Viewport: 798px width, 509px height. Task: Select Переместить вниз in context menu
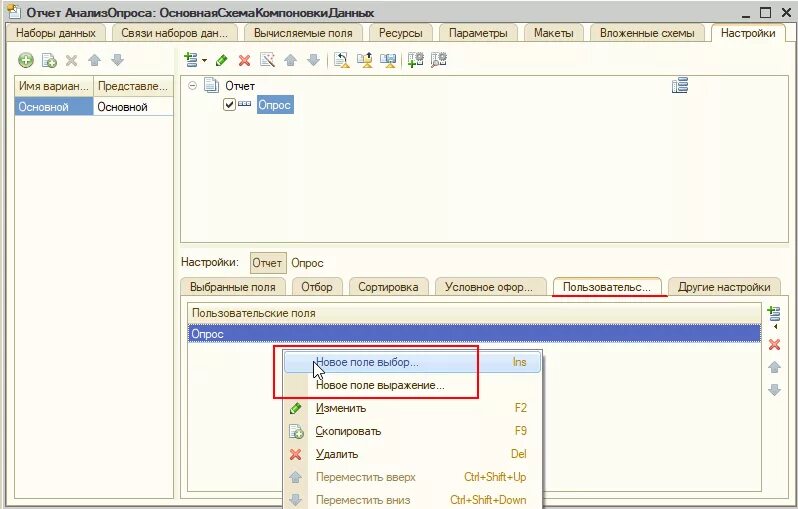tap(412, 500)
